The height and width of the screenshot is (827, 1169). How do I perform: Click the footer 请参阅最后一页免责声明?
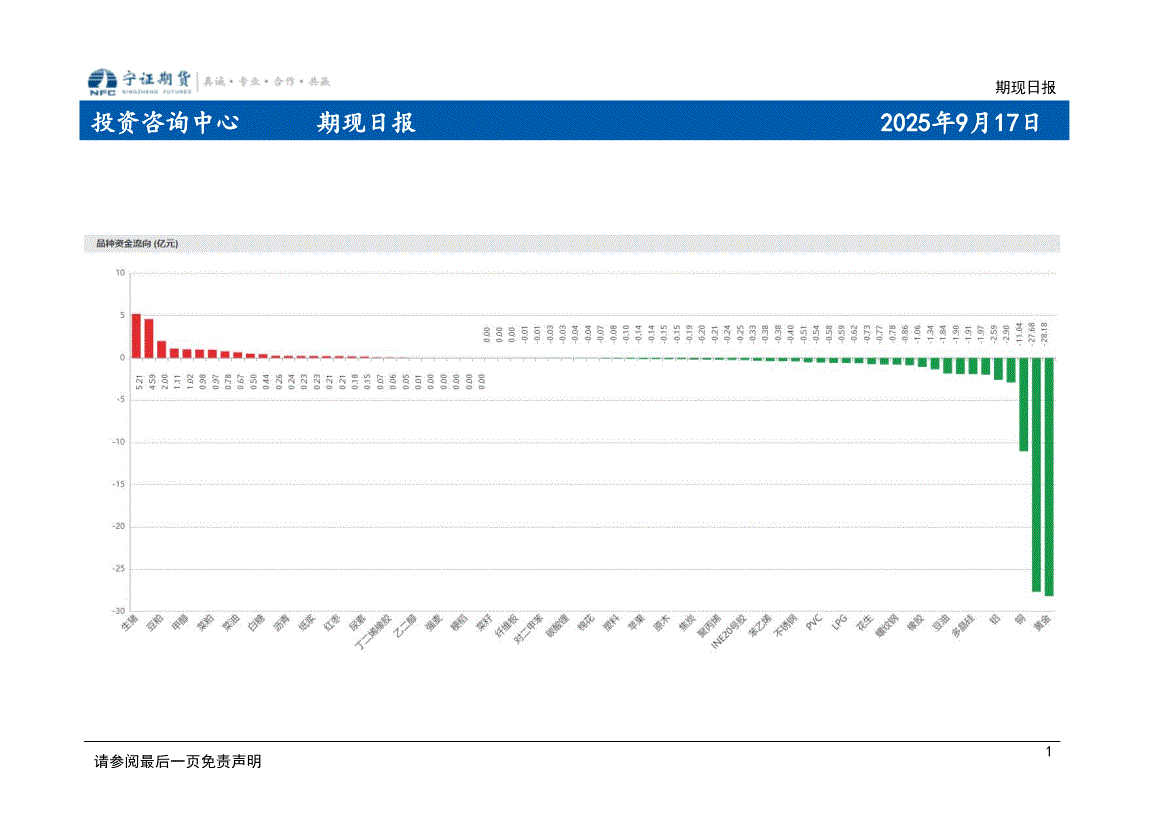[x=177, y=761]
